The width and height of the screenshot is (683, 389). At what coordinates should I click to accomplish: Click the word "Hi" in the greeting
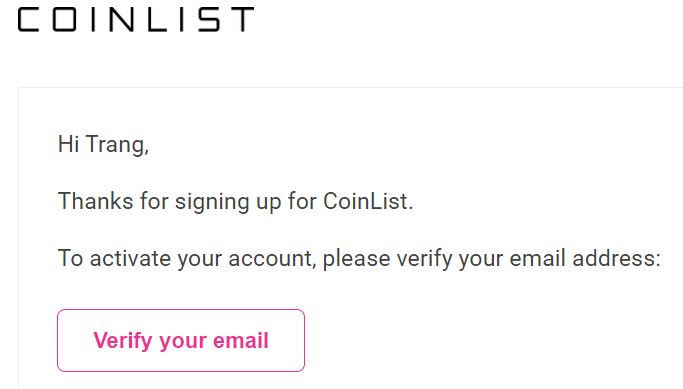(68, 144)
